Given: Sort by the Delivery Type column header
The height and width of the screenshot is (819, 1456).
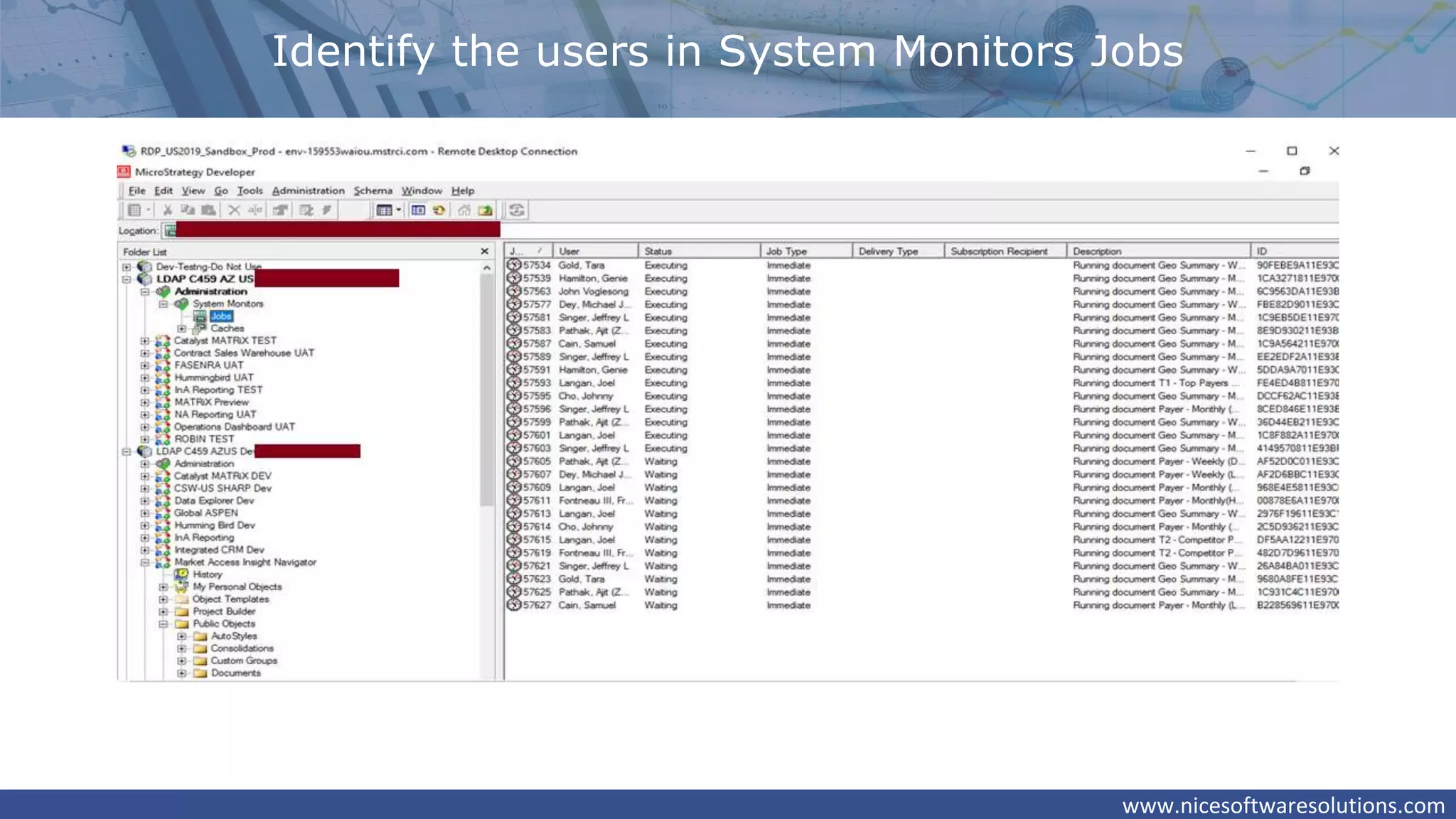Looking at the screenshot, I should pos(899,251).
